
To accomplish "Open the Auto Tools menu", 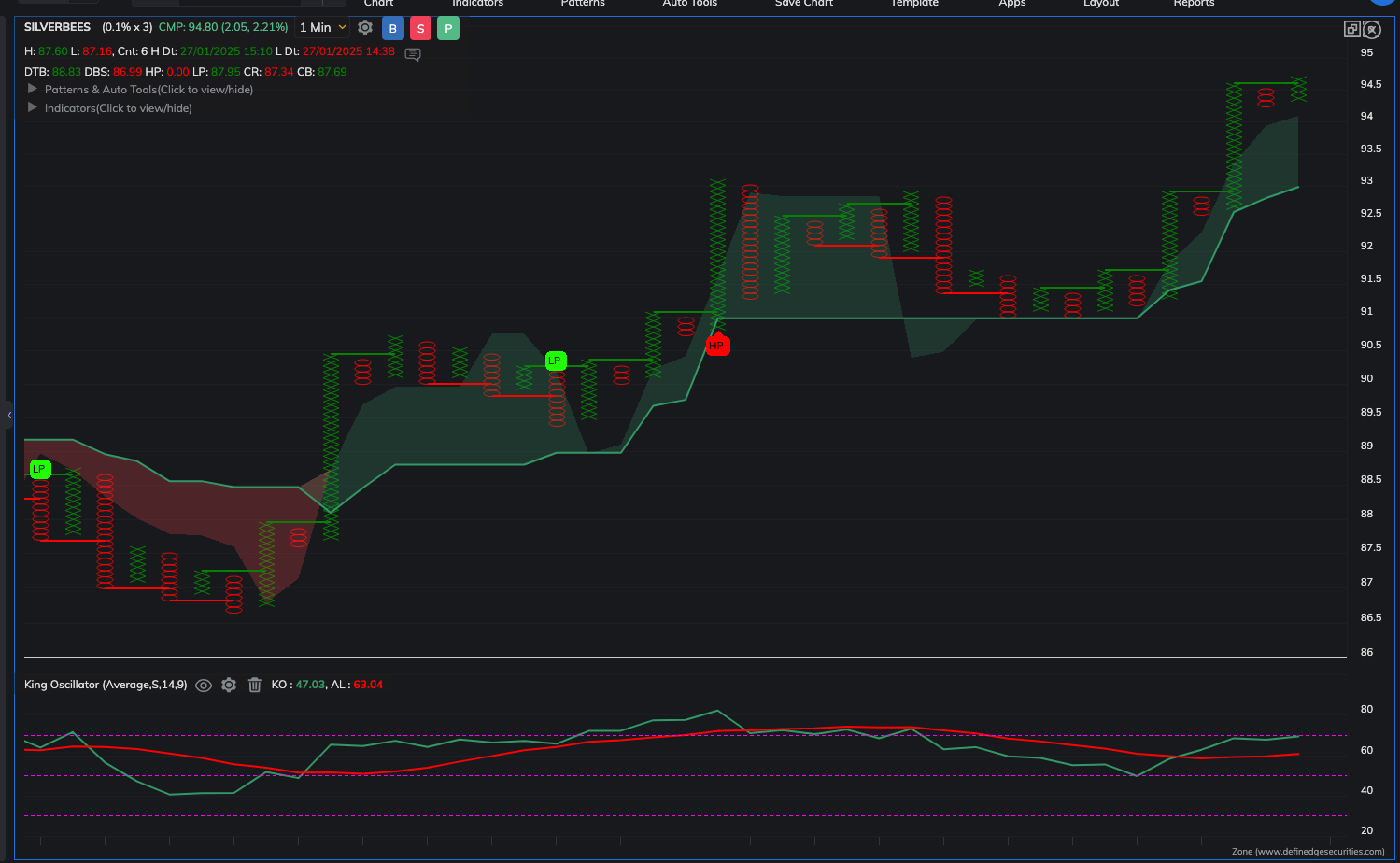I will click(x=689, y=4).
